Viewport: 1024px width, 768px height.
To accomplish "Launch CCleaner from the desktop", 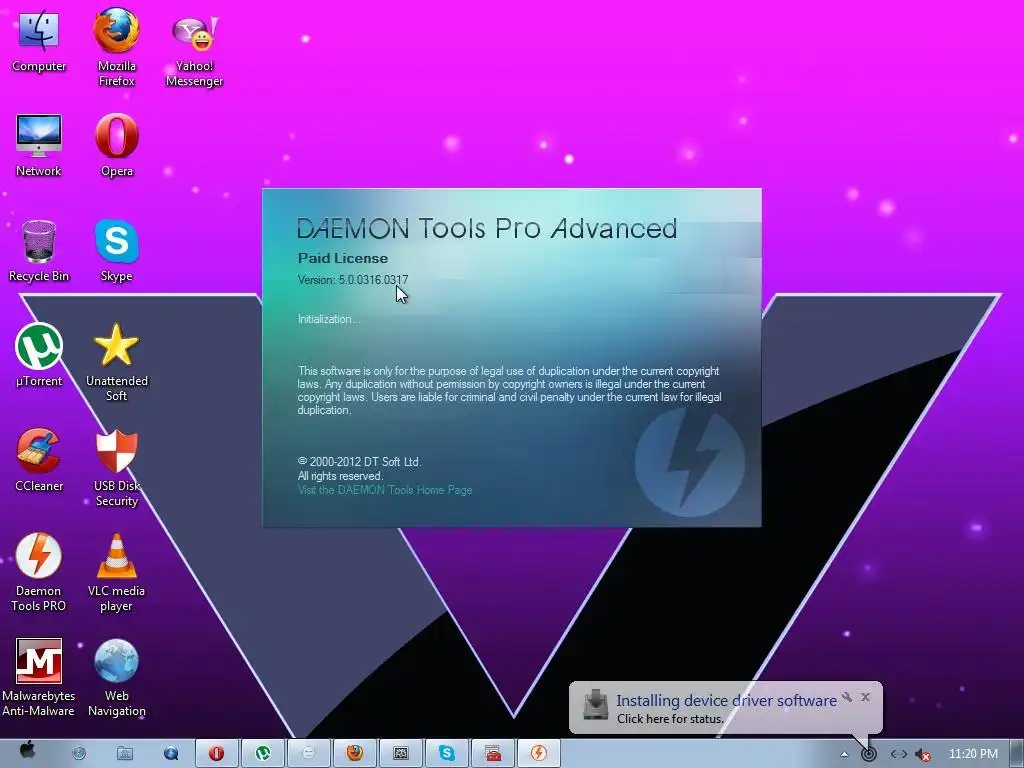I will coord(39,460).
